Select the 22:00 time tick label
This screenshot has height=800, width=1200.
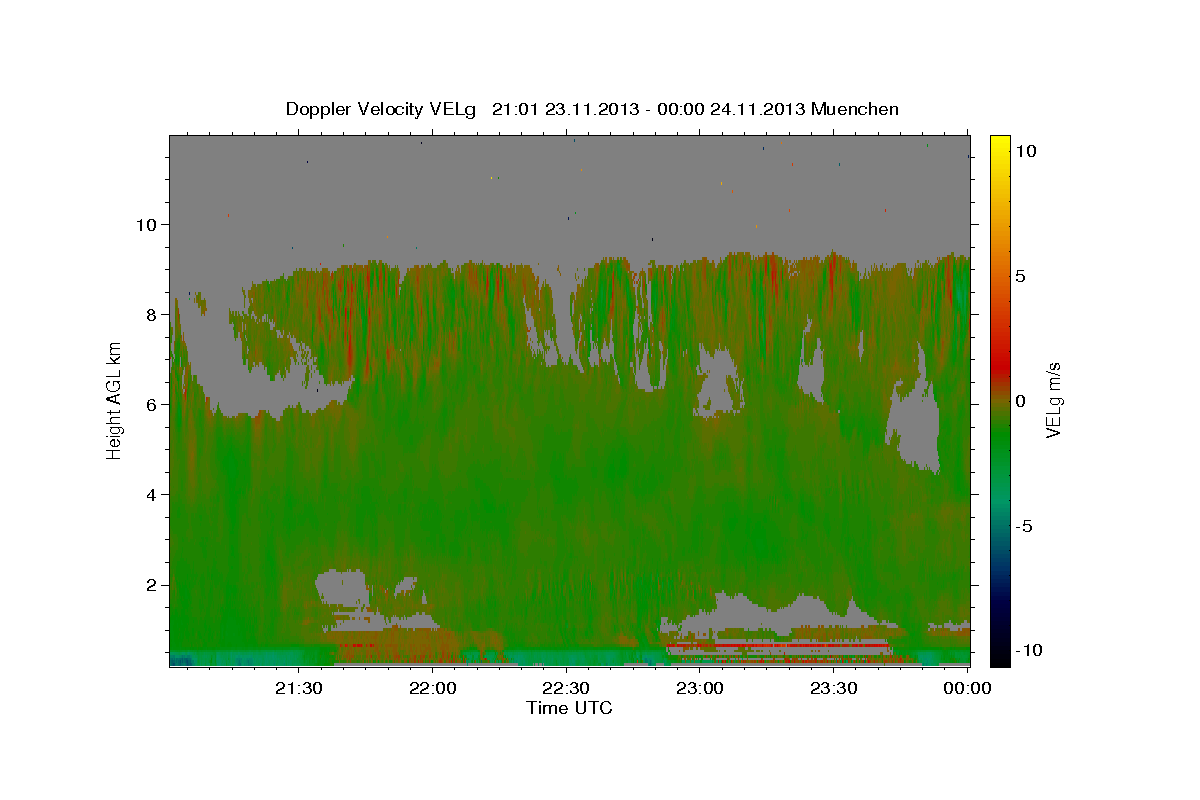pos(433,688)
